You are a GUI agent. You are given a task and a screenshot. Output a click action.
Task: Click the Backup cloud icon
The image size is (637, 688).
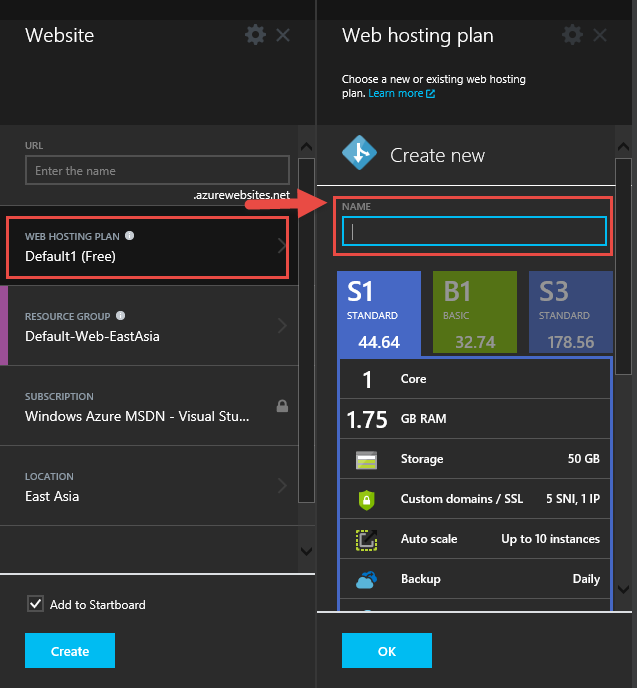pyautogui.click(x=366, y=580)
